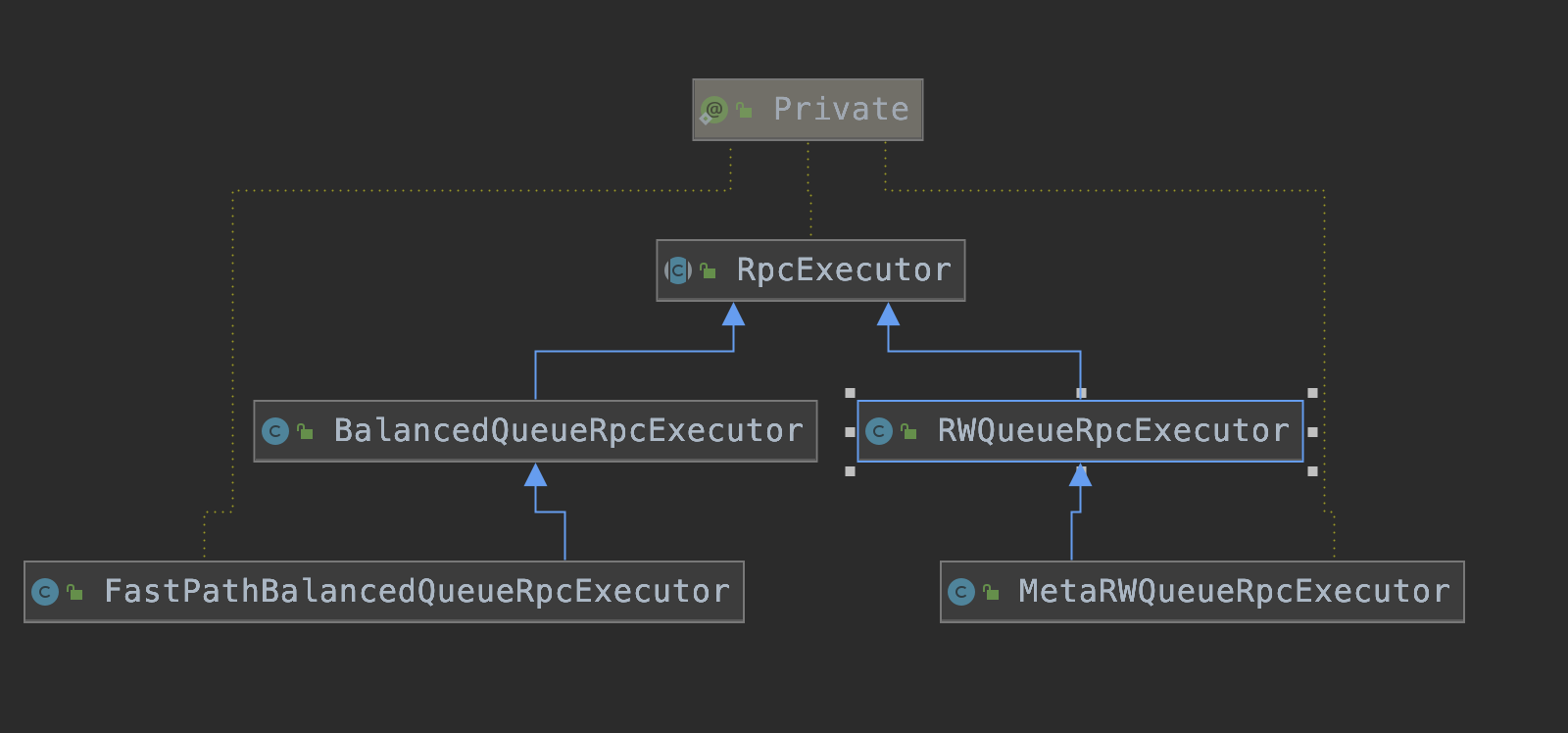Screen dimensions: 1568x733
Task: Click the class icon on MetaRWQueueRpcExecutor
Action: (x=961, y=592)
